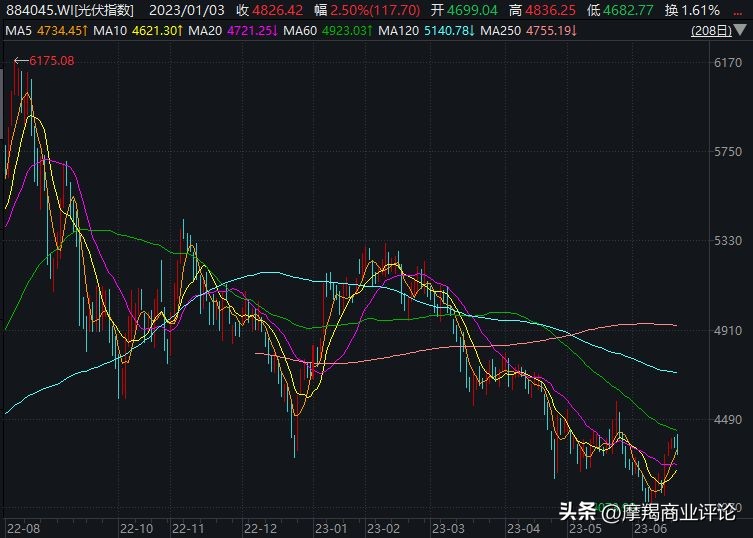
Task: Click the 23-03 date axis label
Action: click(448, 529)
